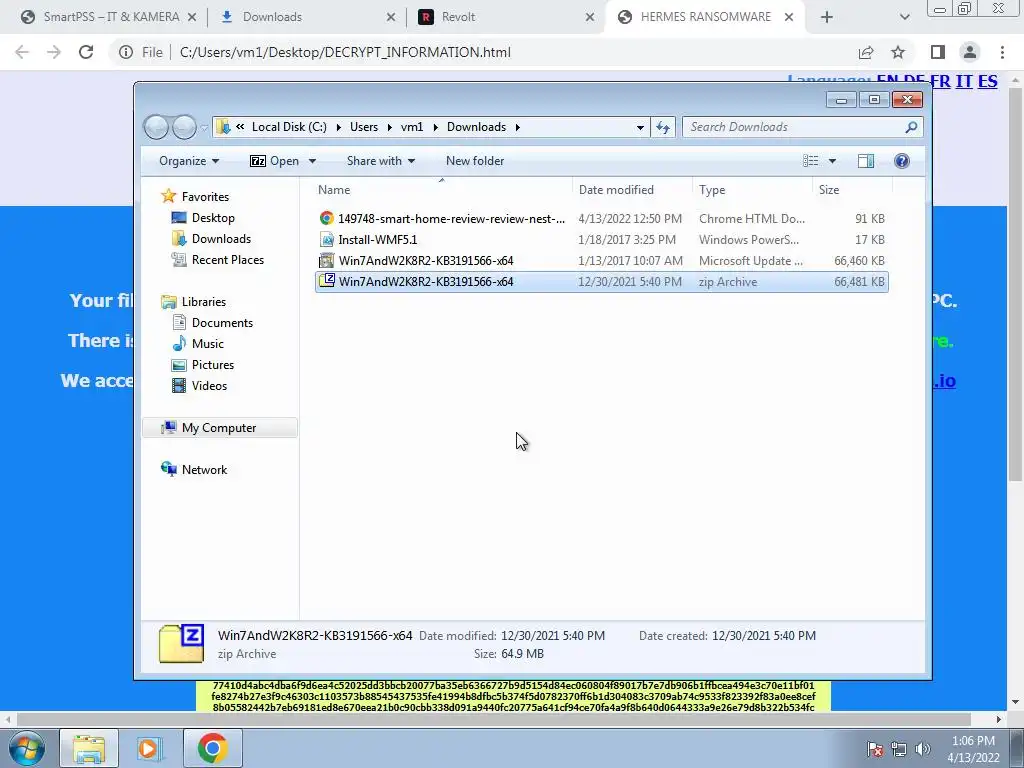The image size is (1024, 768).
Task: Create a New folder
Action: point(475,161)
